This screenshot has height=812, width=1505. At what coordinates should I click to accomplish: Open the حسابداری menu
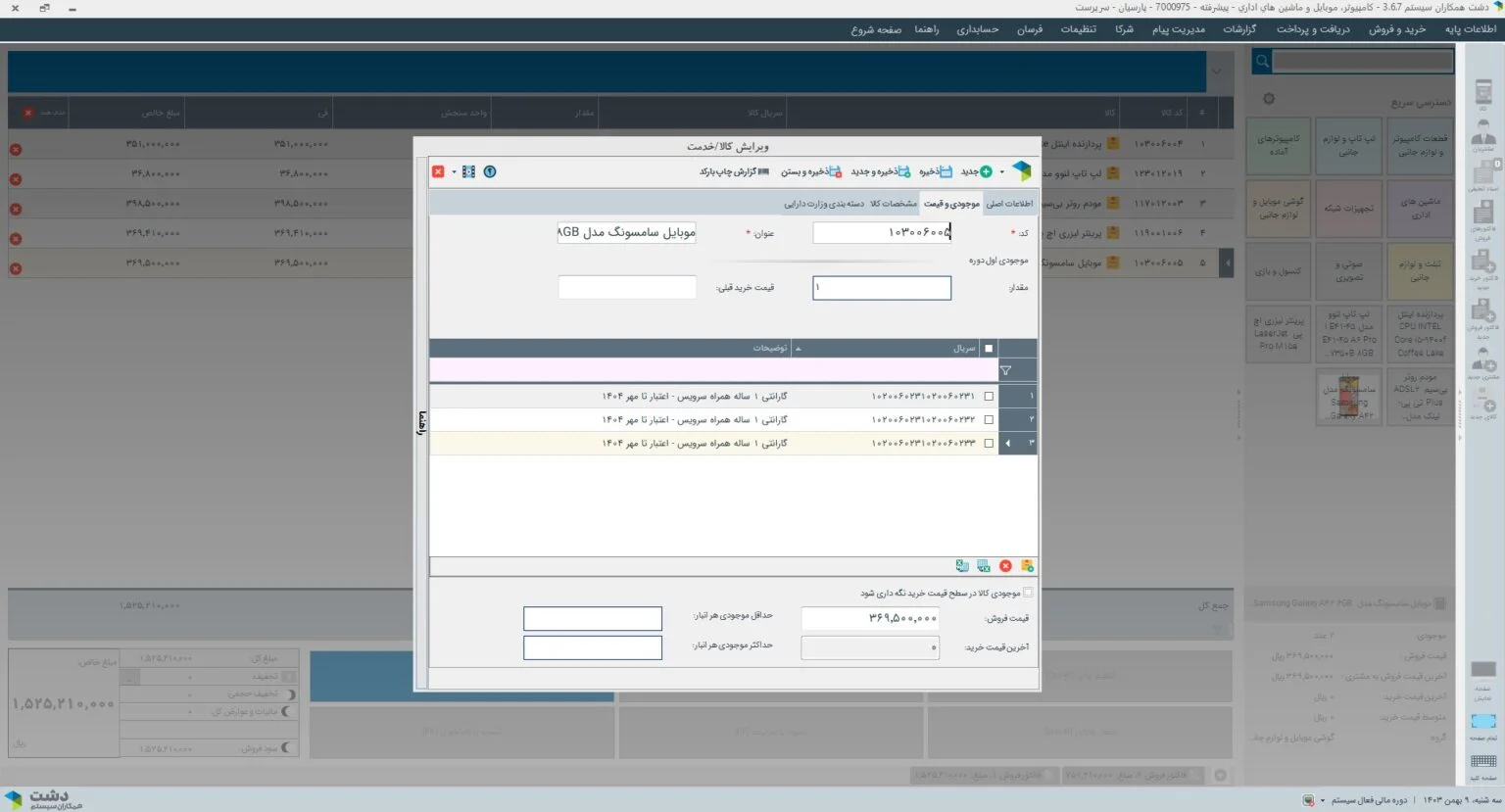coord(978,29)
